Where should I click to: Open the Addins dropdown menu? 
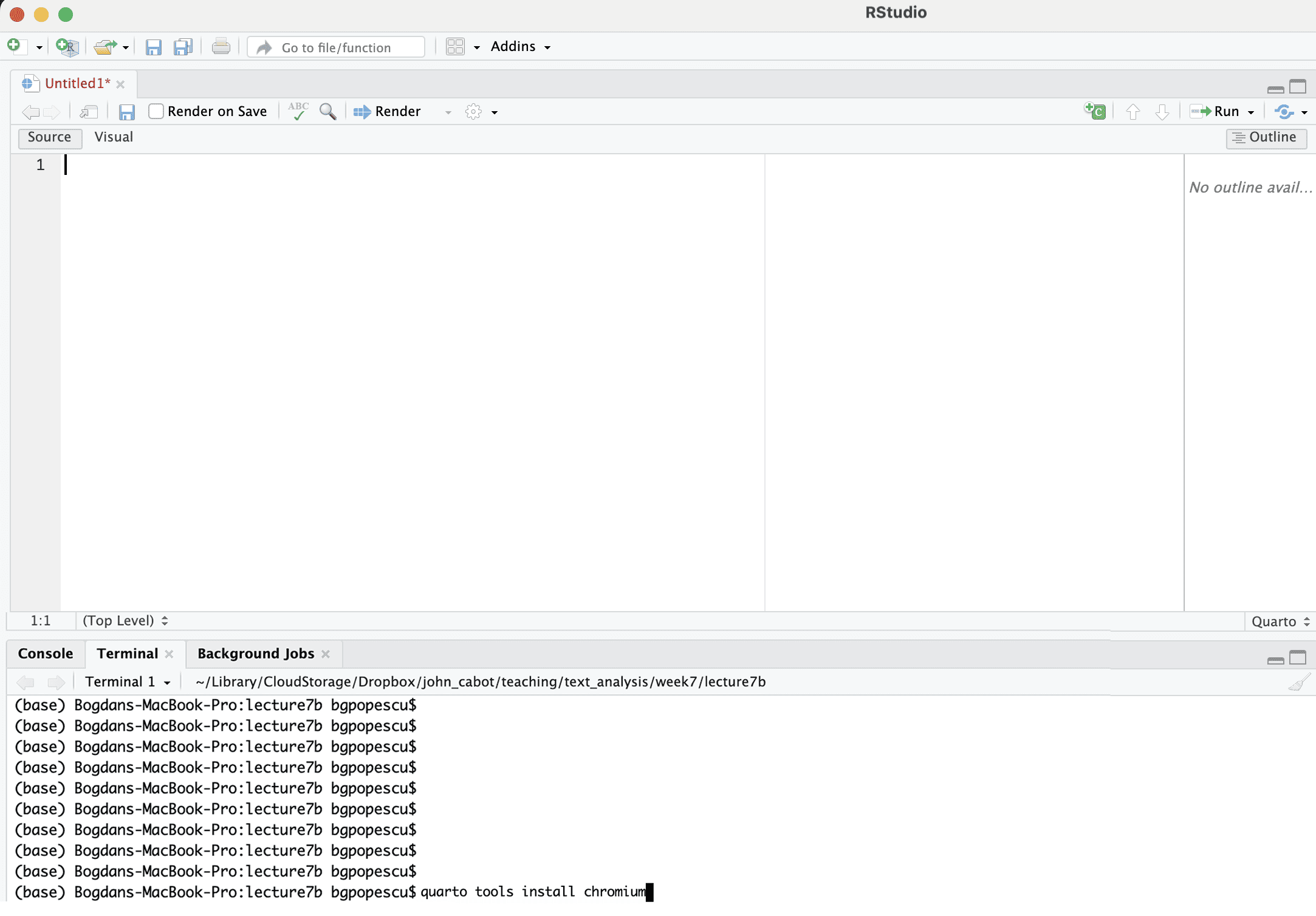tap(520, 47)
